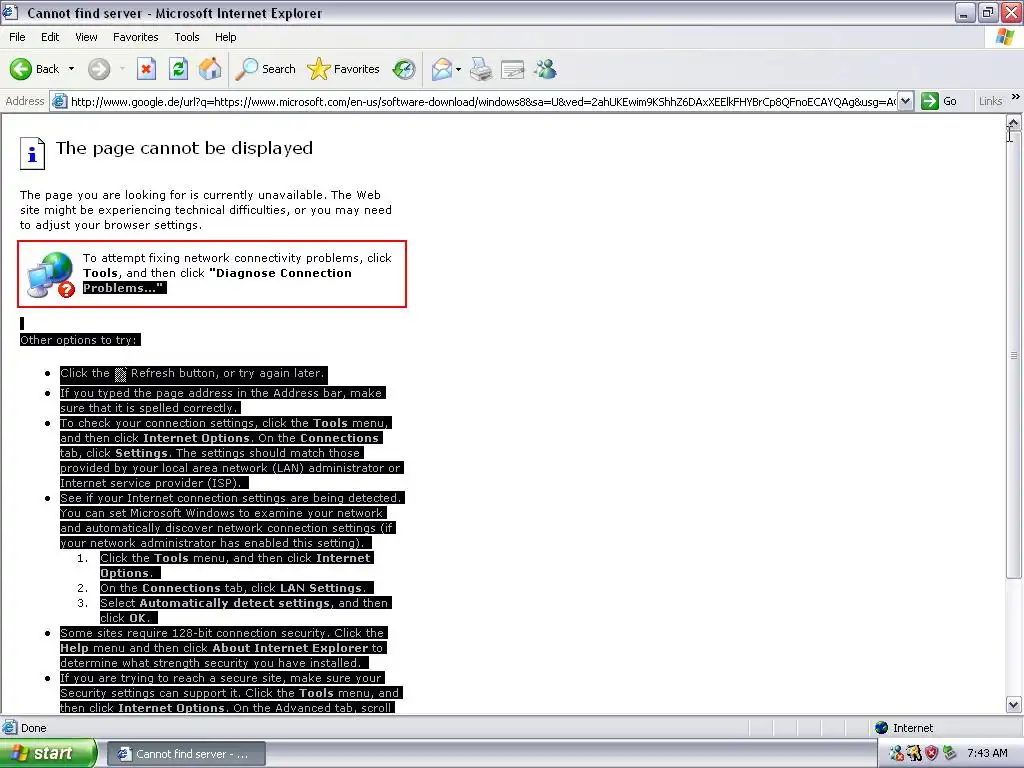Go to the Home page icon

[210, 69]
